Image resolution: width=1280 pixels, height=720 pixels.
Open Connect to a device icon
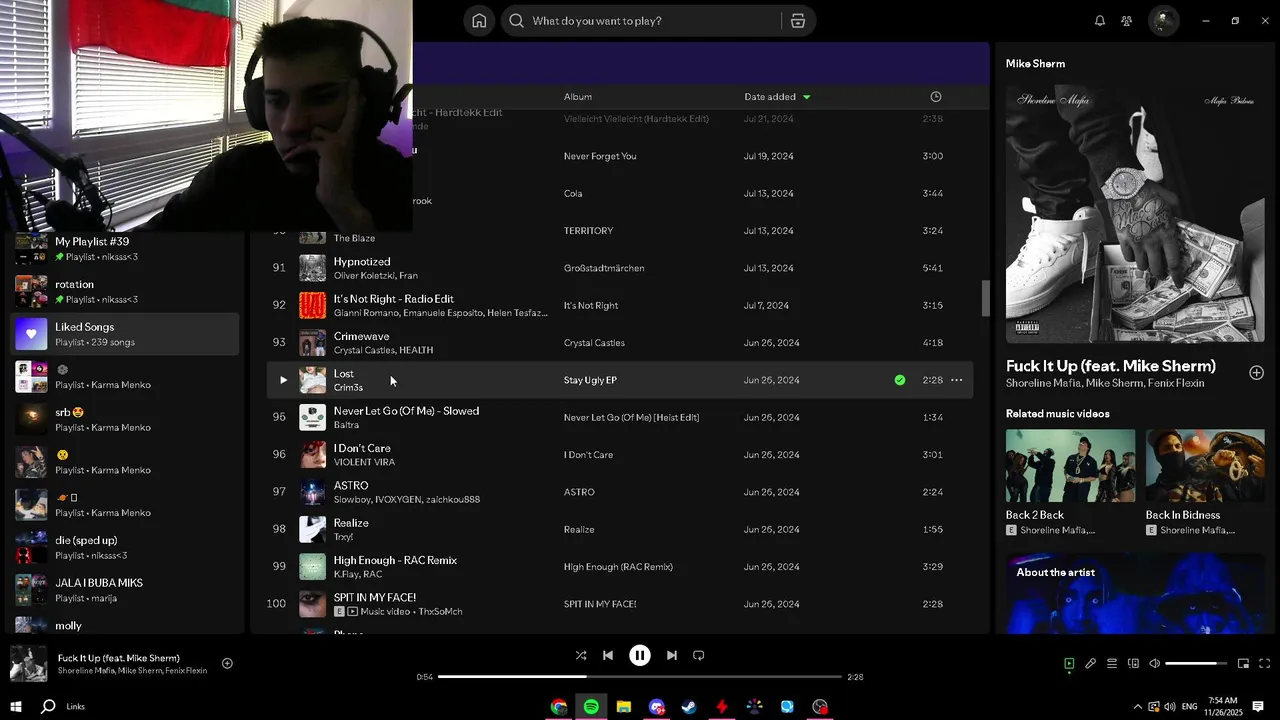(x=1133, y=664)
